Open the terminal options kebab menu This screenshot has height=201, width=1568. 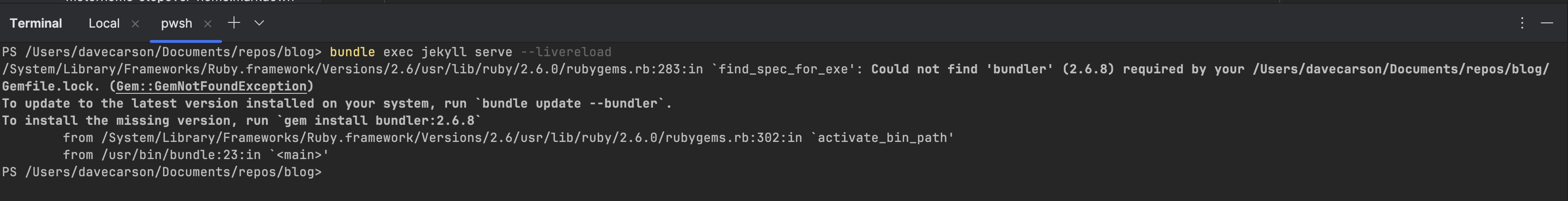tap(1522, 23)
